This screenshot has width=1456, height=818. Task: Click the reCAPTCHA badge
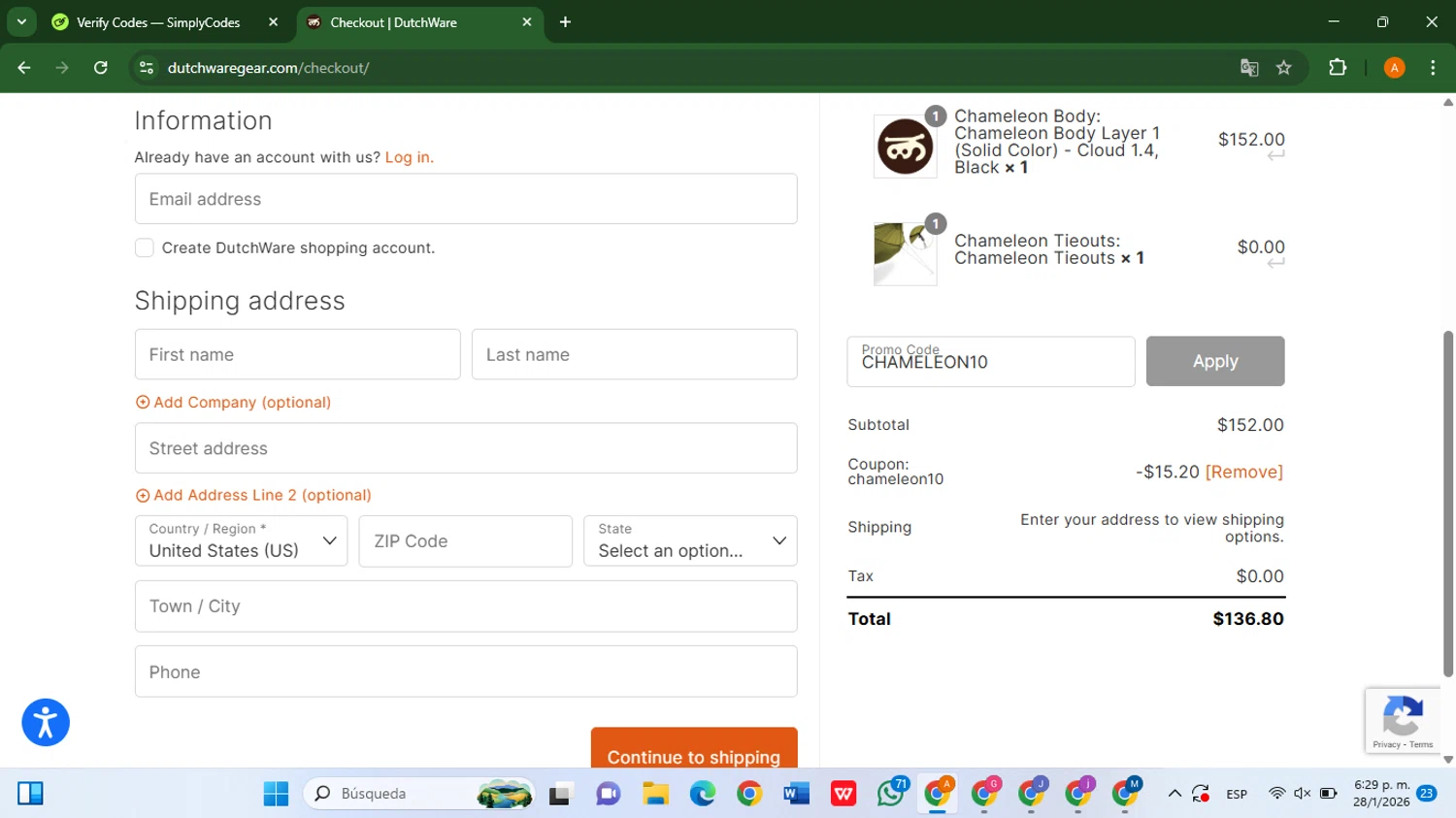pyautogui.click(x=1403, y=721)
